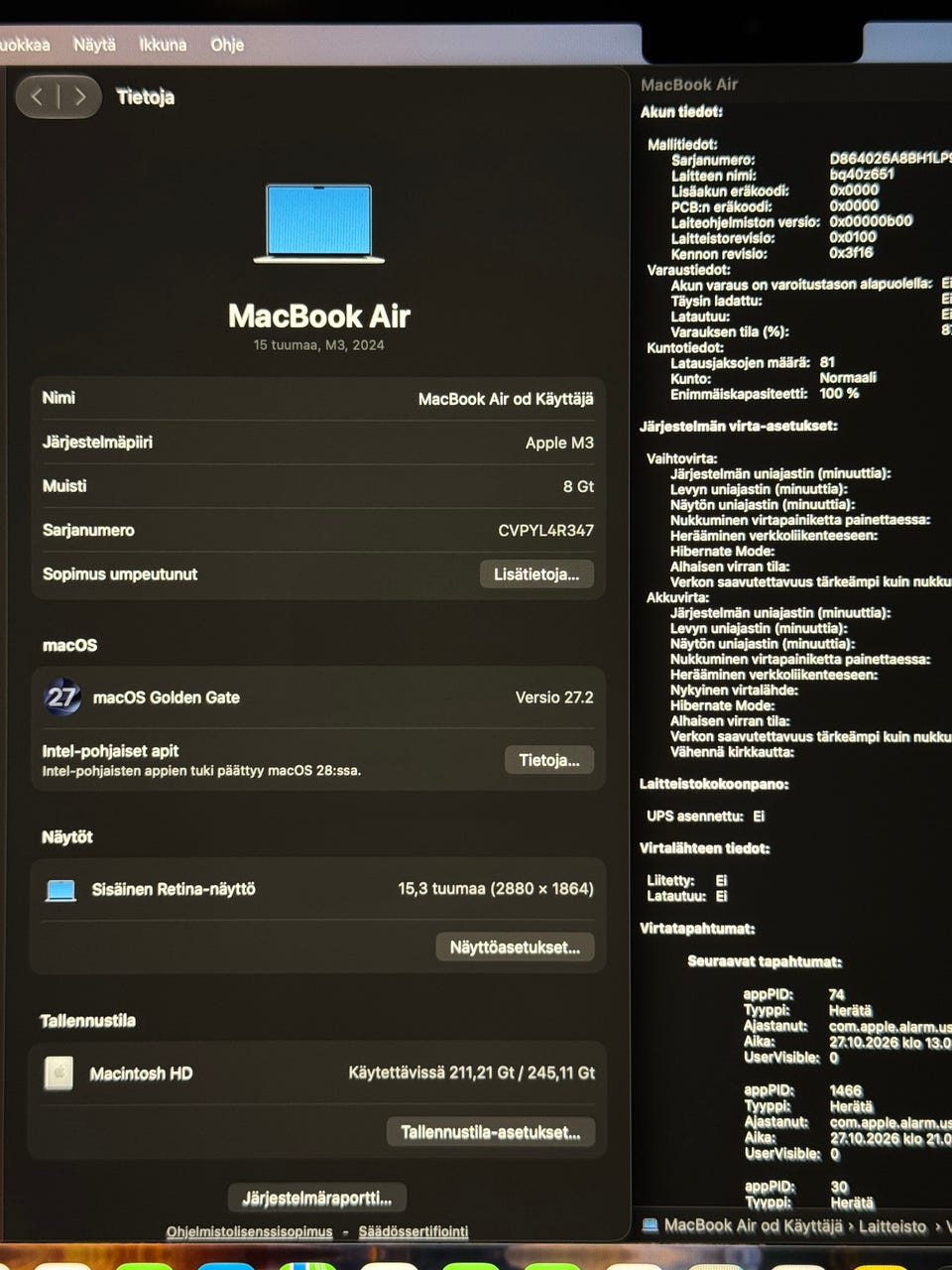The height and width of the screenshot is (1270, 952).
Task: Open the Ohjelmistolisenssisopimus link
Action: [249, 1231]
